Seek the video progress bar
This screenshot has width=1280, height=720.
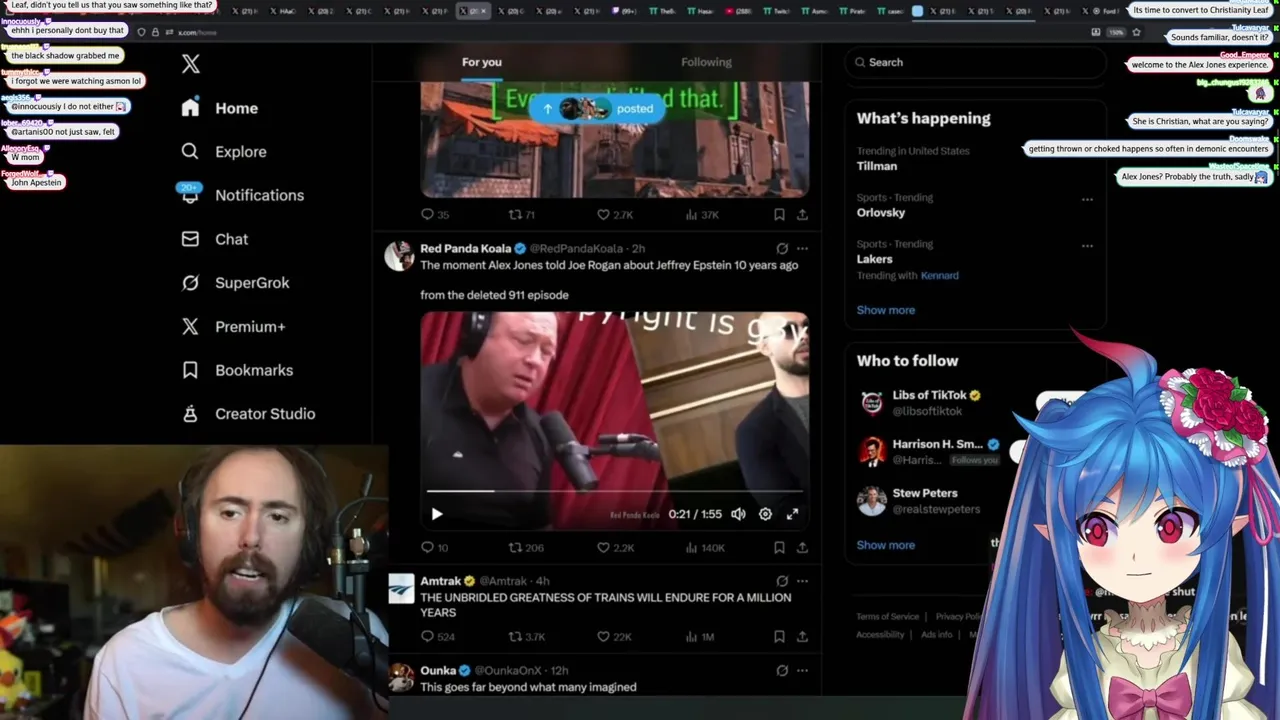[x=614, y=491]
